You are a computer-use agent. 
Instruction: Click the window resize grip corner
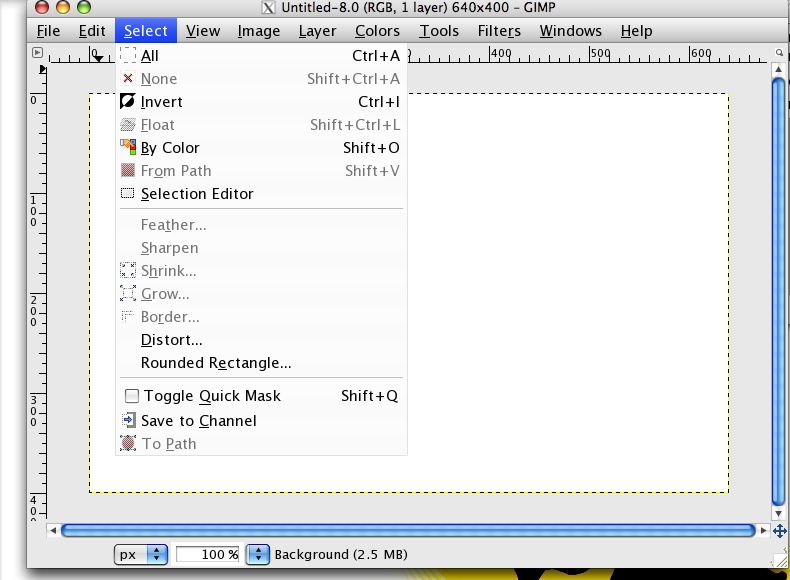coord(780,560)
